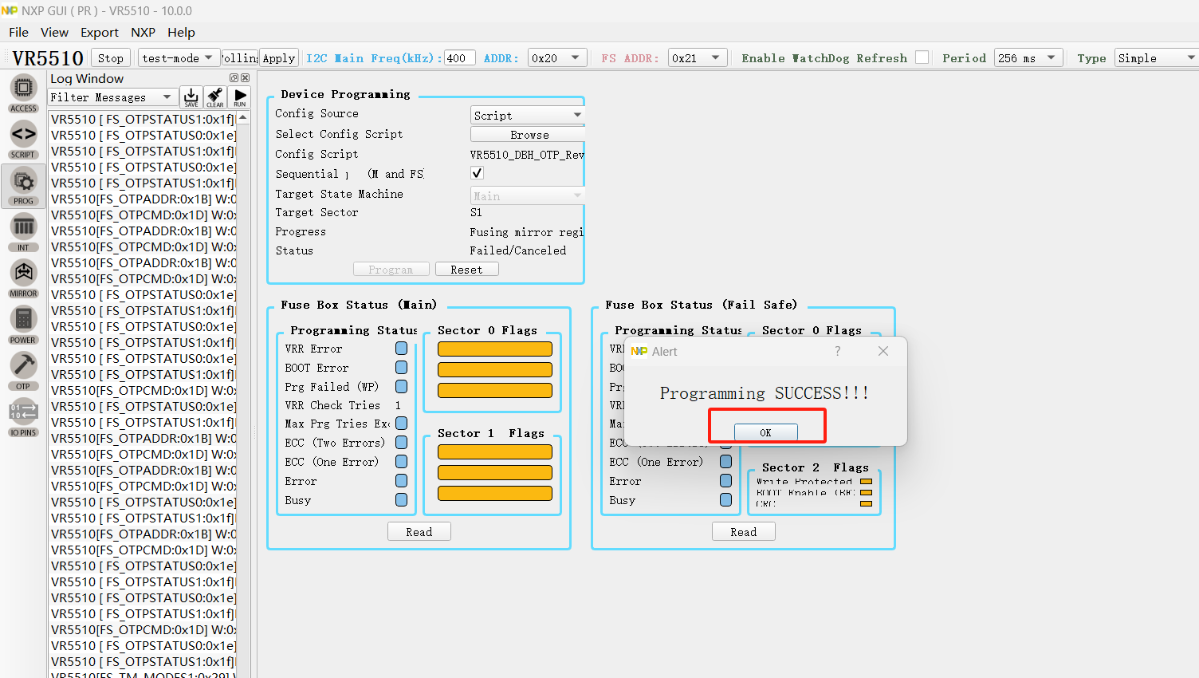Click the I2C Main Freq input field

coord(459,58)
